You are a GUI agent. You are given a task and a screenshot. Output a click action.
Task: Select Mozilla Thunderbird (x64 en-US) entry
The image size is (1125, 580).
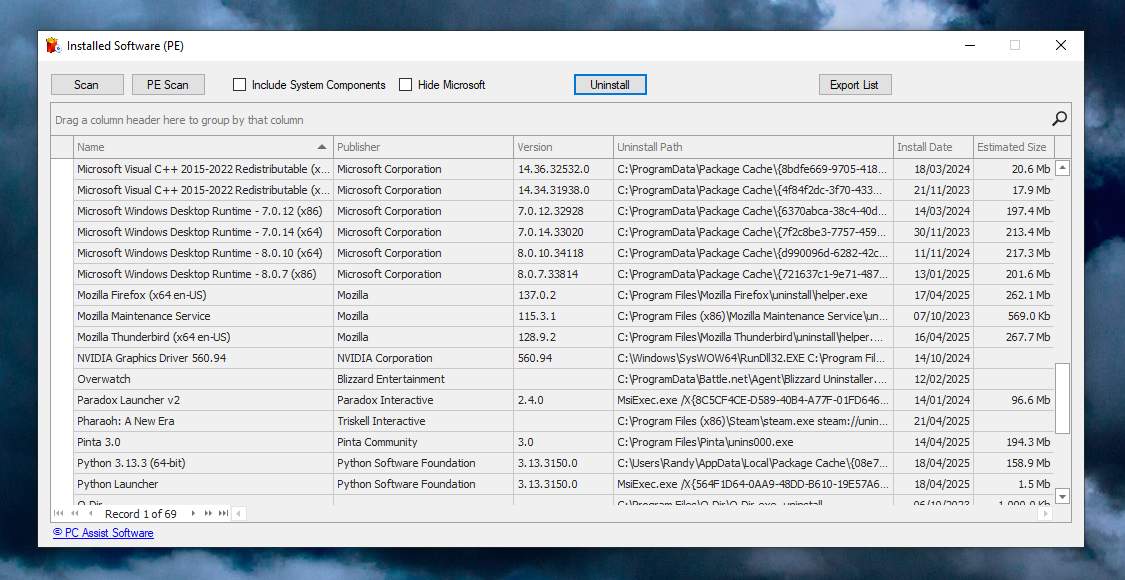click(x=564, y=337)
